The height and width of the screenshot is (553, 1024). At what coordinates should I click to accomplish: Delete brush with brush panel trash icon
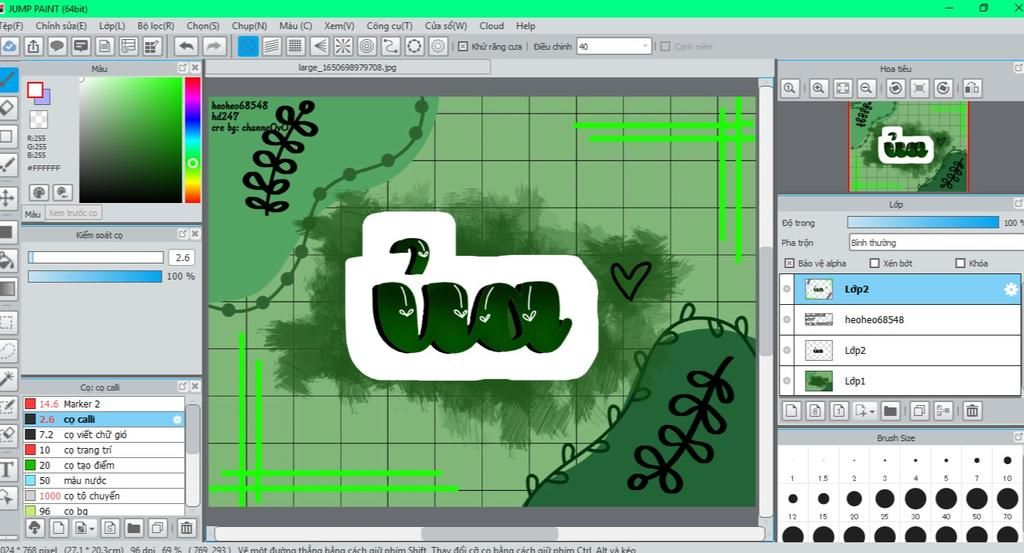pos(186,528)
